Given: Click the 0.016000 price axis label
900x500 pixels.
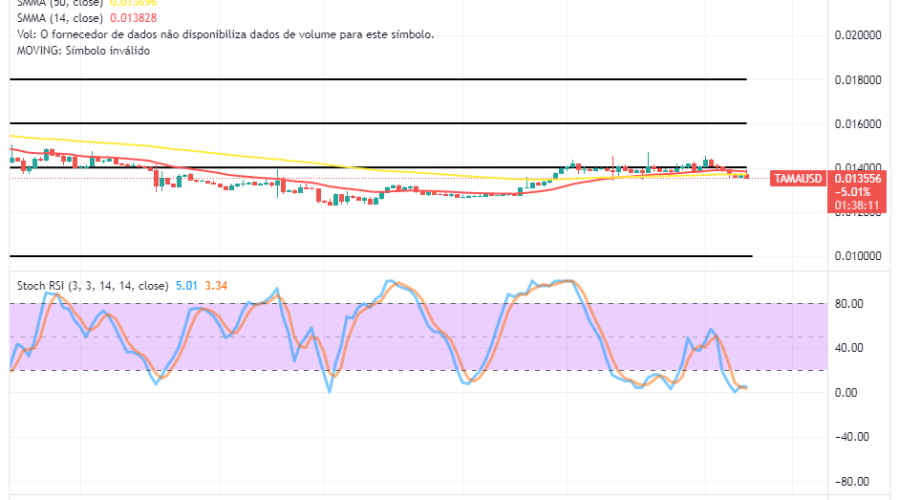Looking at the screenshot, I should point(858,124).
